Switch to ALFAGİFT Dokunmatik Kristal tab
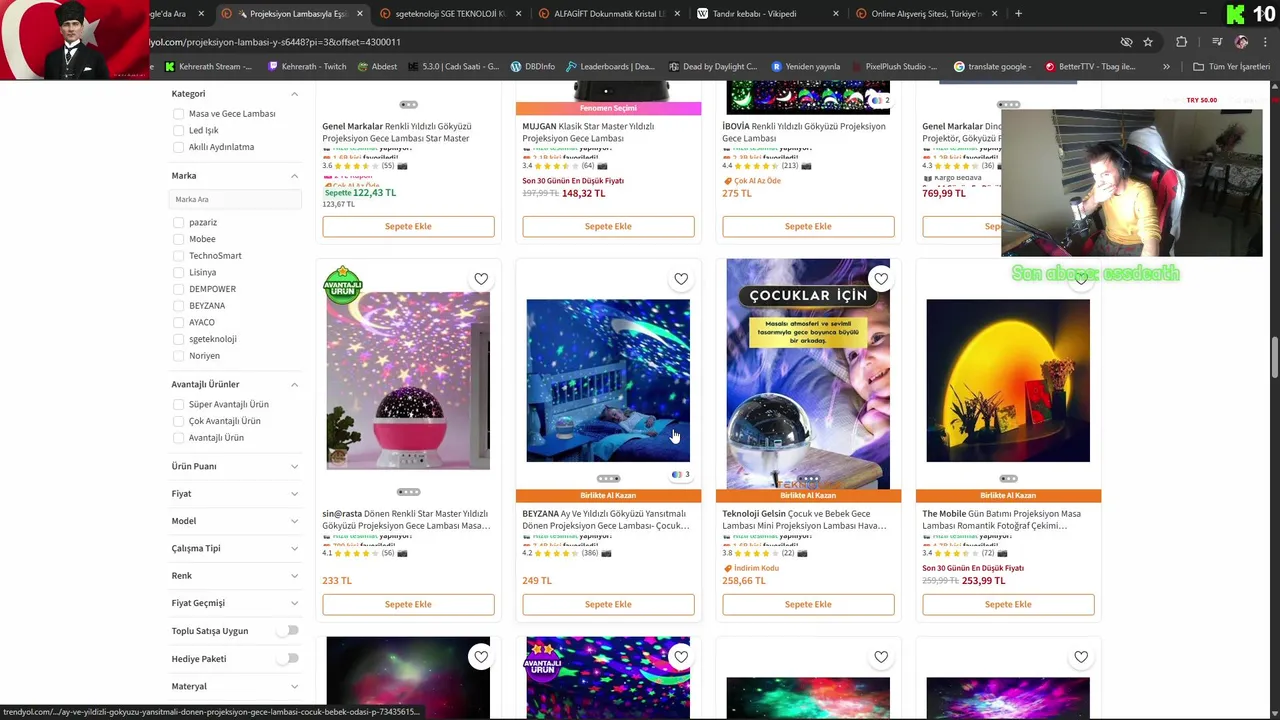Viewport: 1280px width, 720px height. [x=608, y=14]
